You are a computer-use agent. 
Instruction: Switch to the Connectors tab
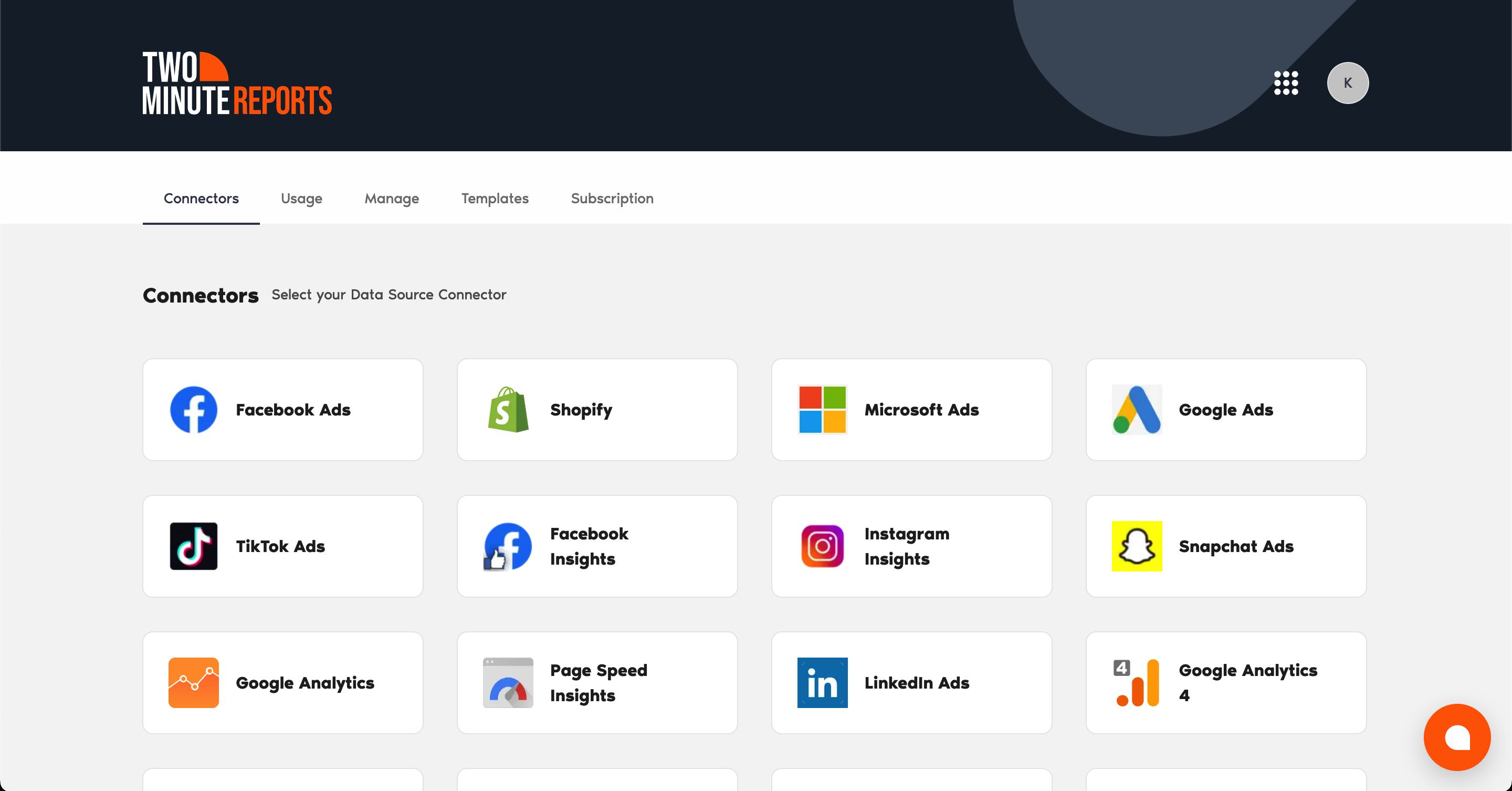pos(201,199)
